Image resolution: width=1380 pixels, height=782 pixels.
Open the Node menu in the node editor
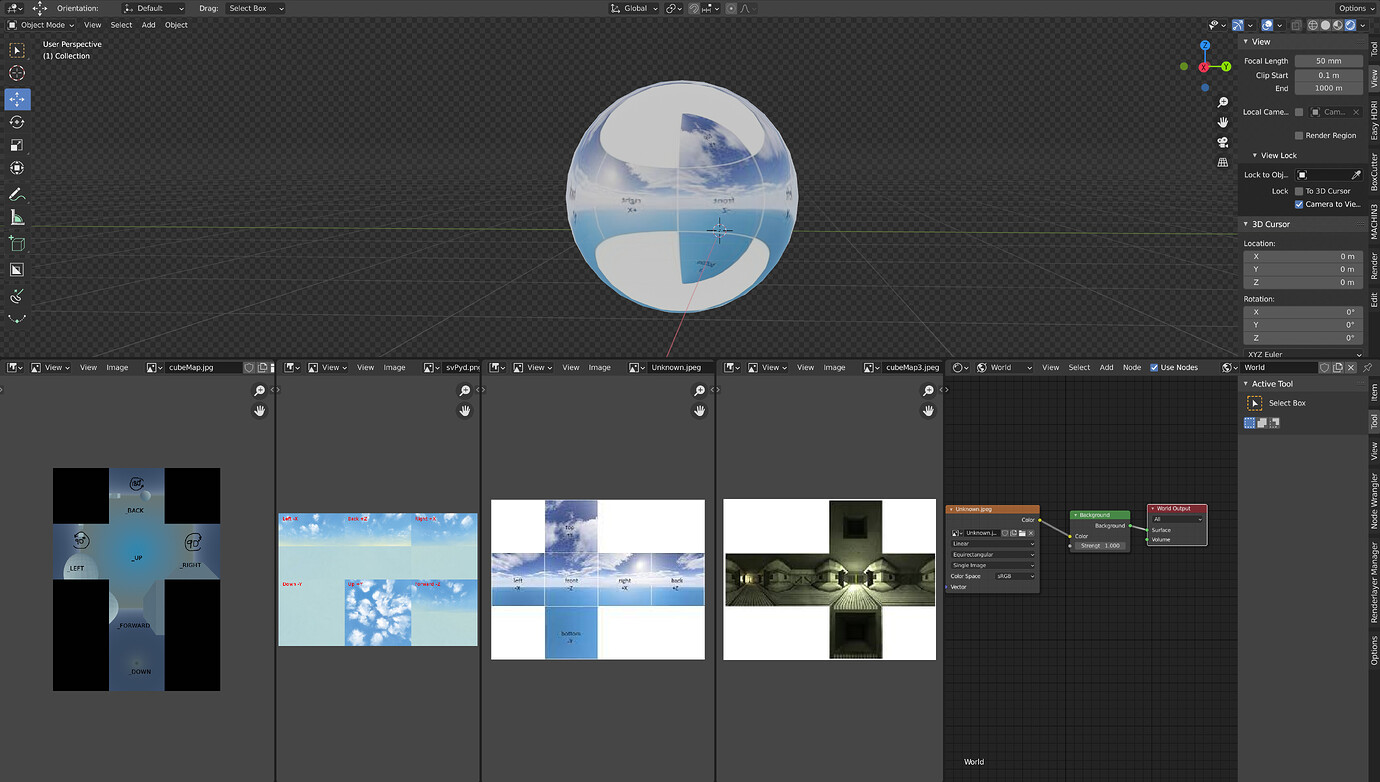tap(1131, 367)
